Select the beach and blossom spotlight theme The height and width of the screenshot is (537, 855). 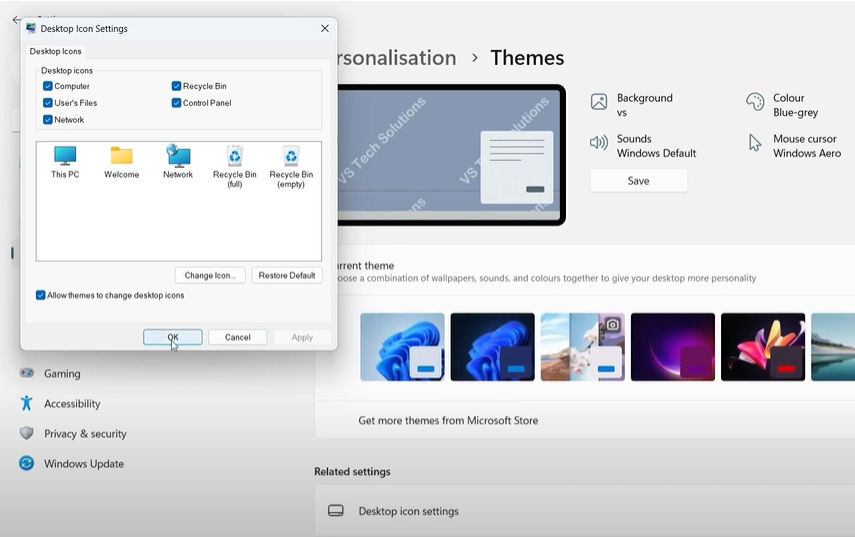click(582, 347)
